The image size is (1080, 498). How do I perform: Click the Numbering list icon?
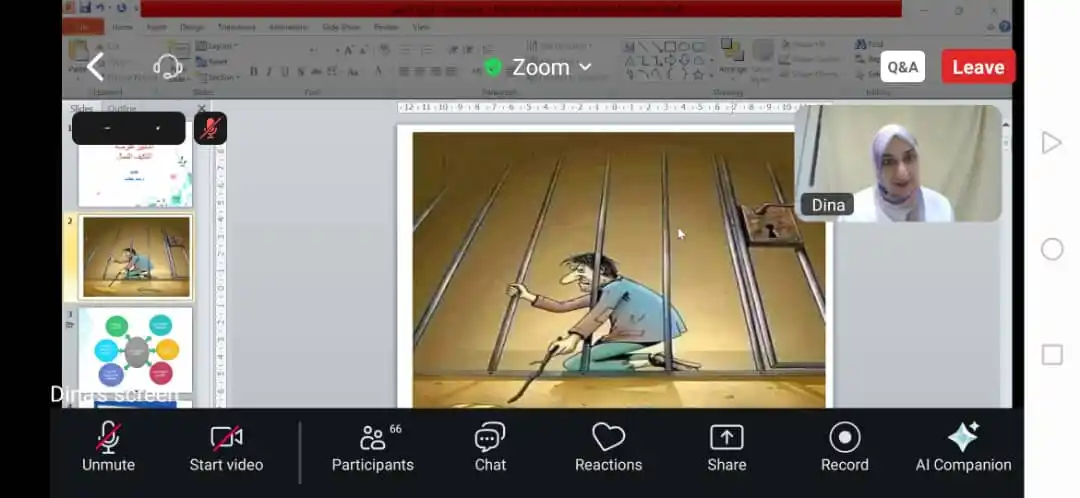coord(426,50)
